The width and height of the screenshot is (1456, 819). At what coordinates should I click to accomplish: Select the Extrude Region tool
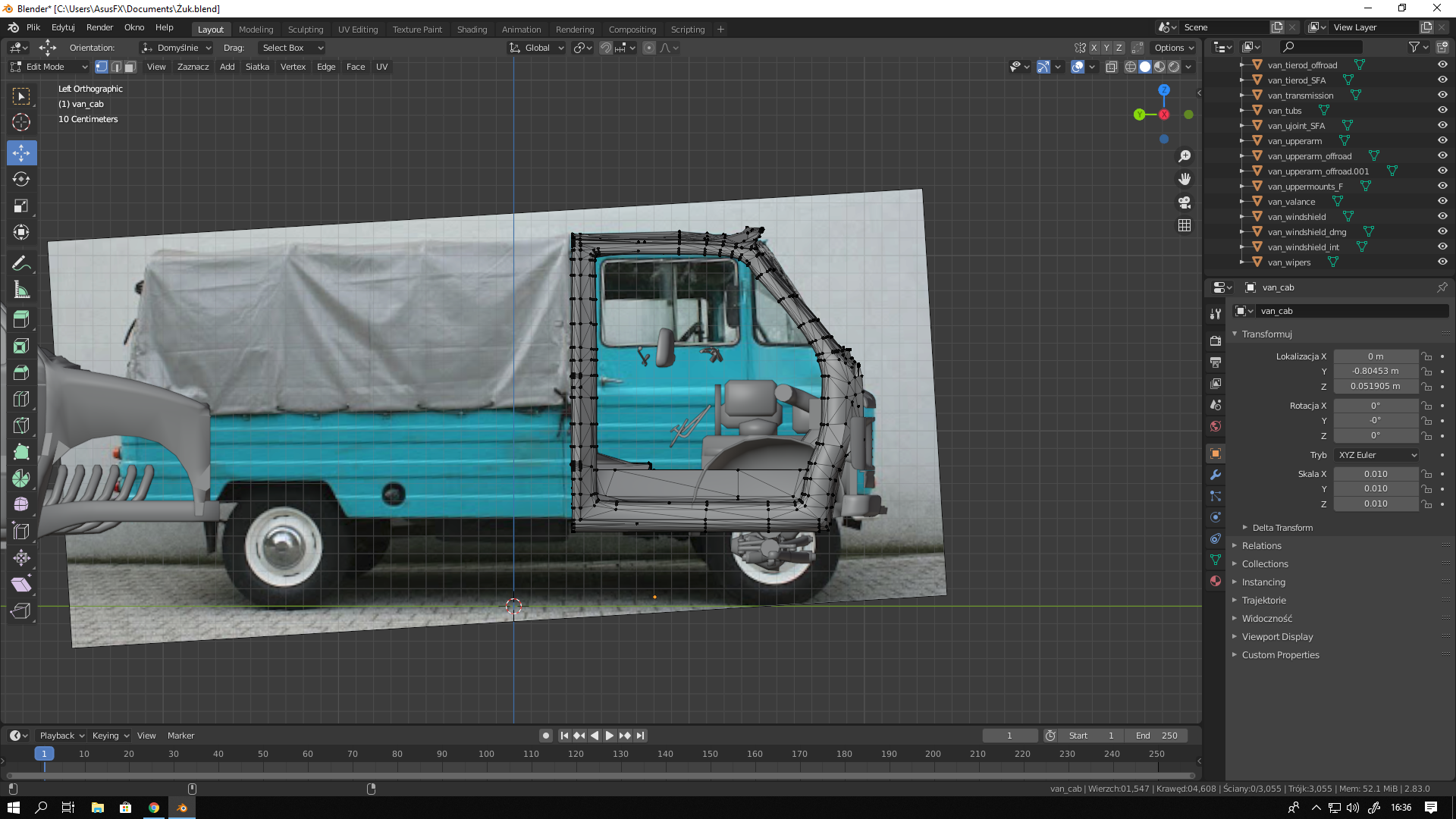(x=21, y=319)
